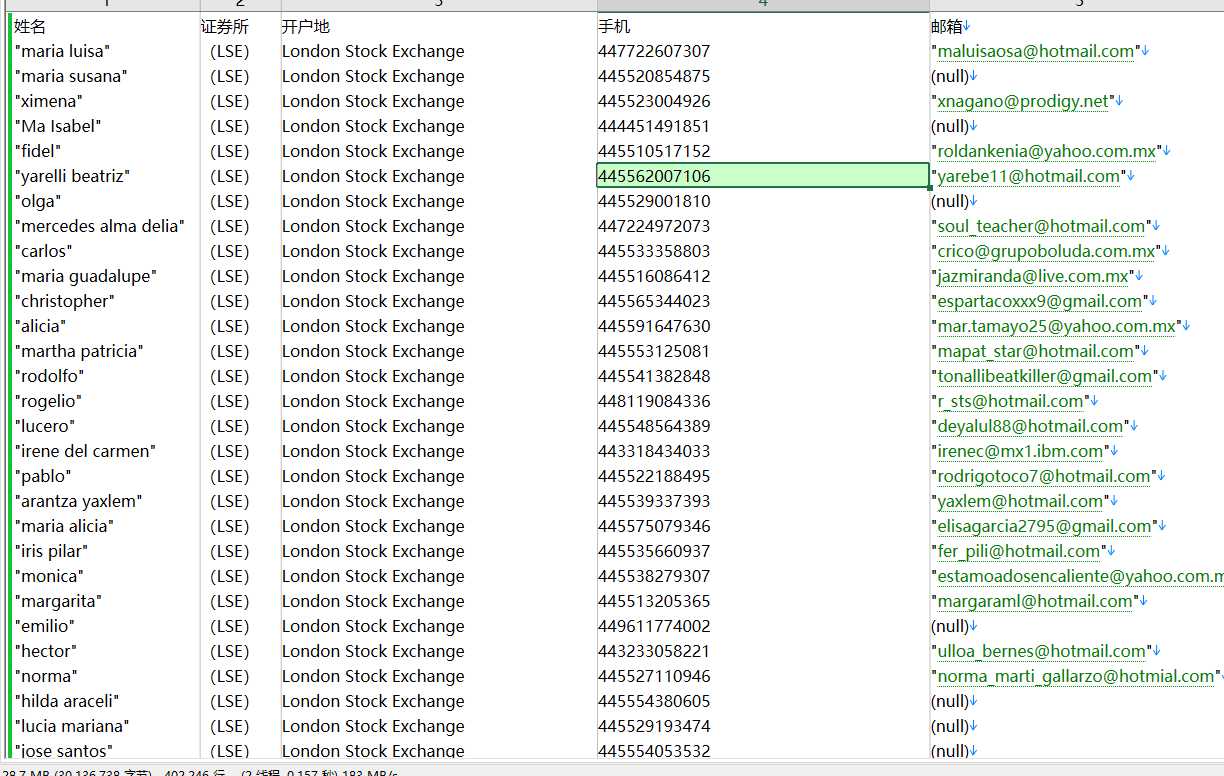This screenshot has height=776, width=1224.
Task: Click the name cell "maria luisa"
Action: [62, 51]
